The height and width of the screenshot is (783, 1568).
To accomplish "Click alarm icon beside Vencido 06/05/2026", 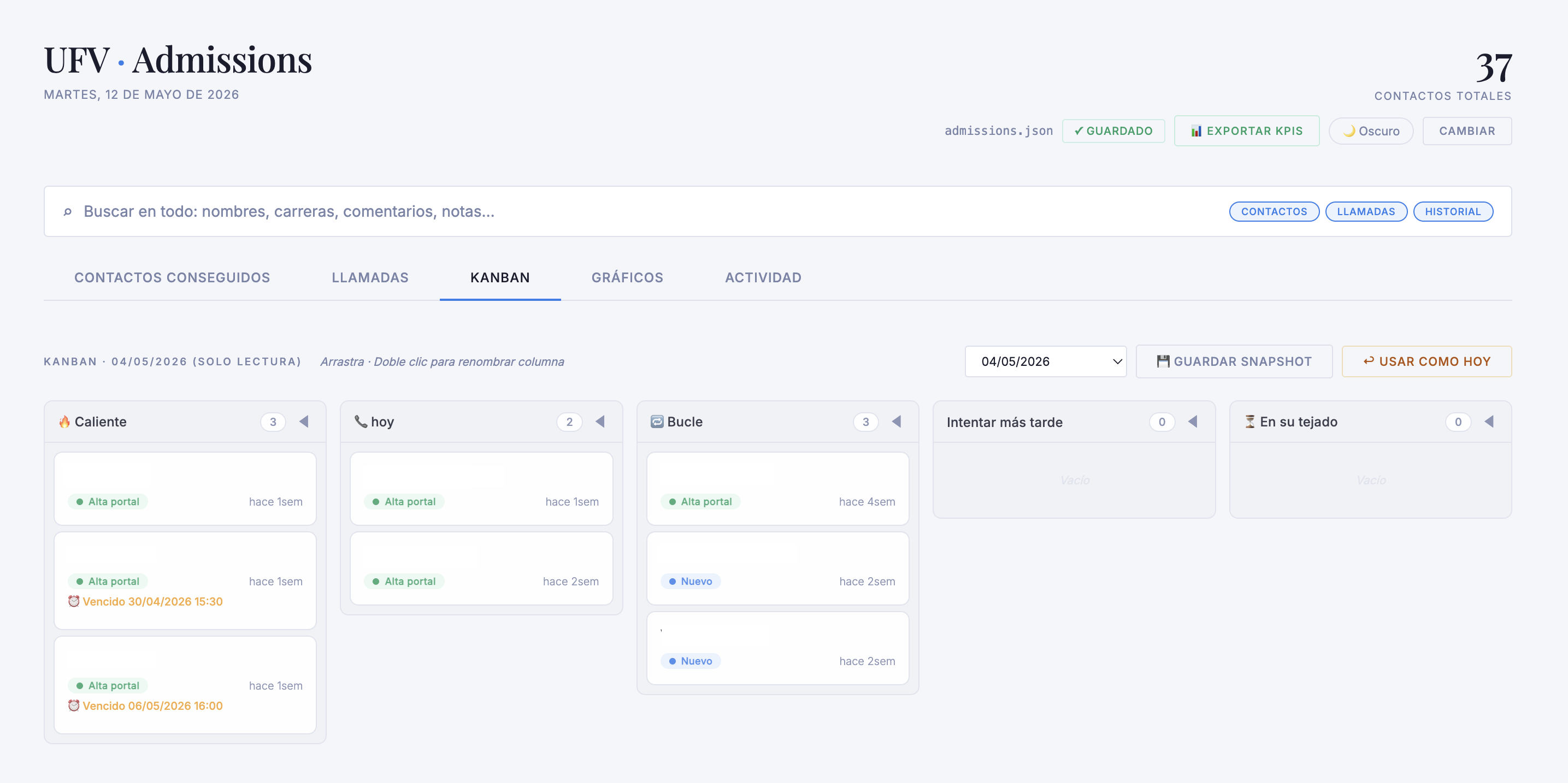I will click(74, 705).
